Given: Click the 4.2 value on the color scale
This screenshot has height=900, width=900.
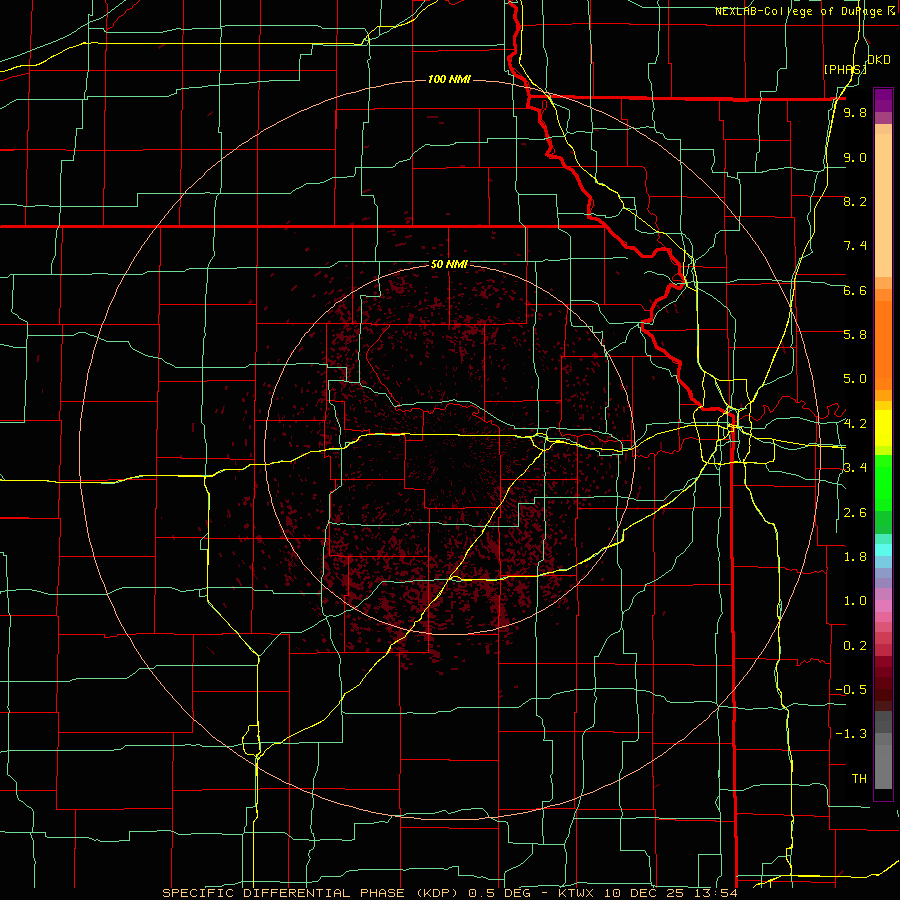Looking at the screenshot, I should (855, 424).
